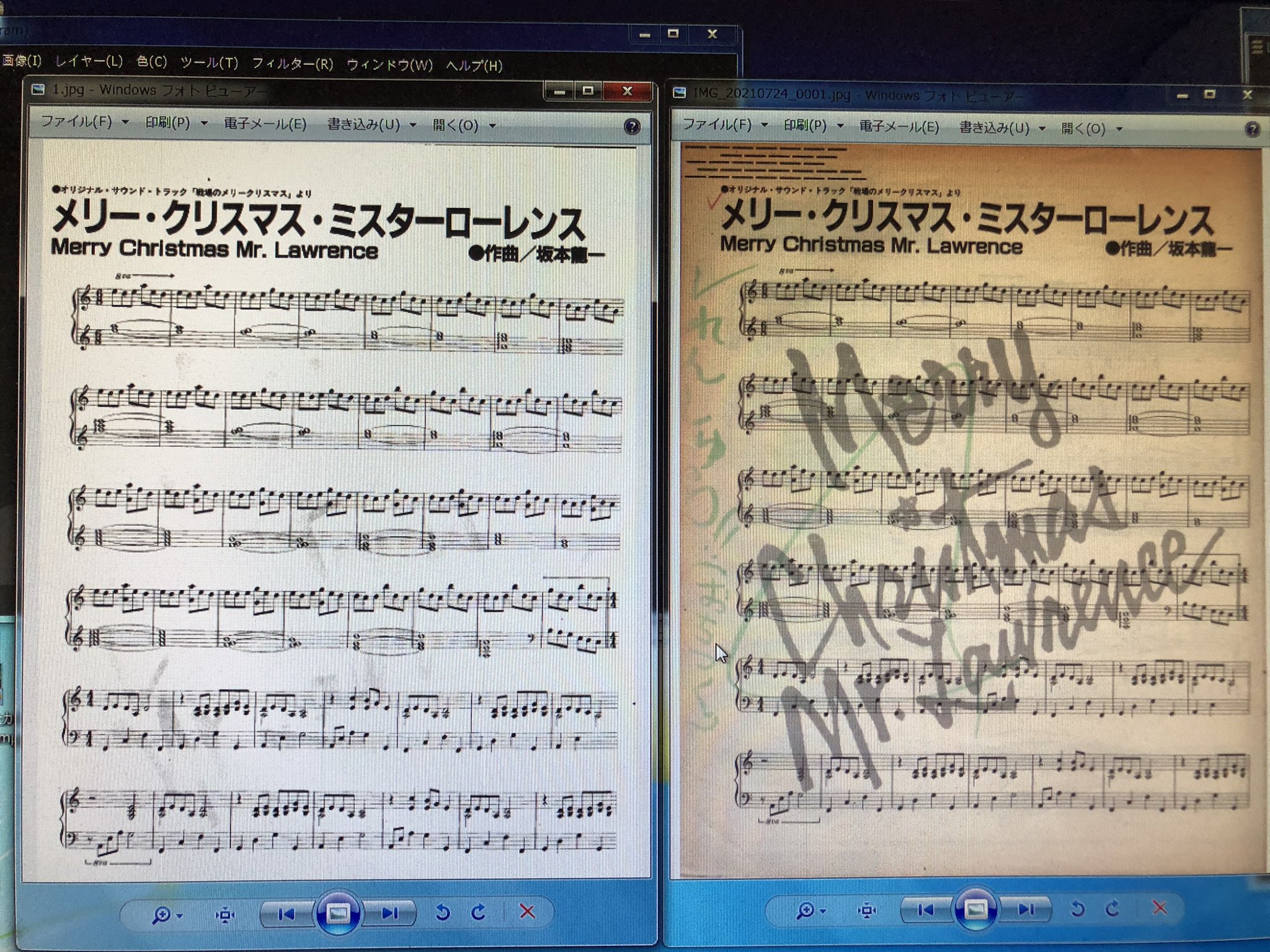The image size is (1270, 952).
Task: Open レイヤー(L) menu in background editor
Action: (x=89, y=61)
